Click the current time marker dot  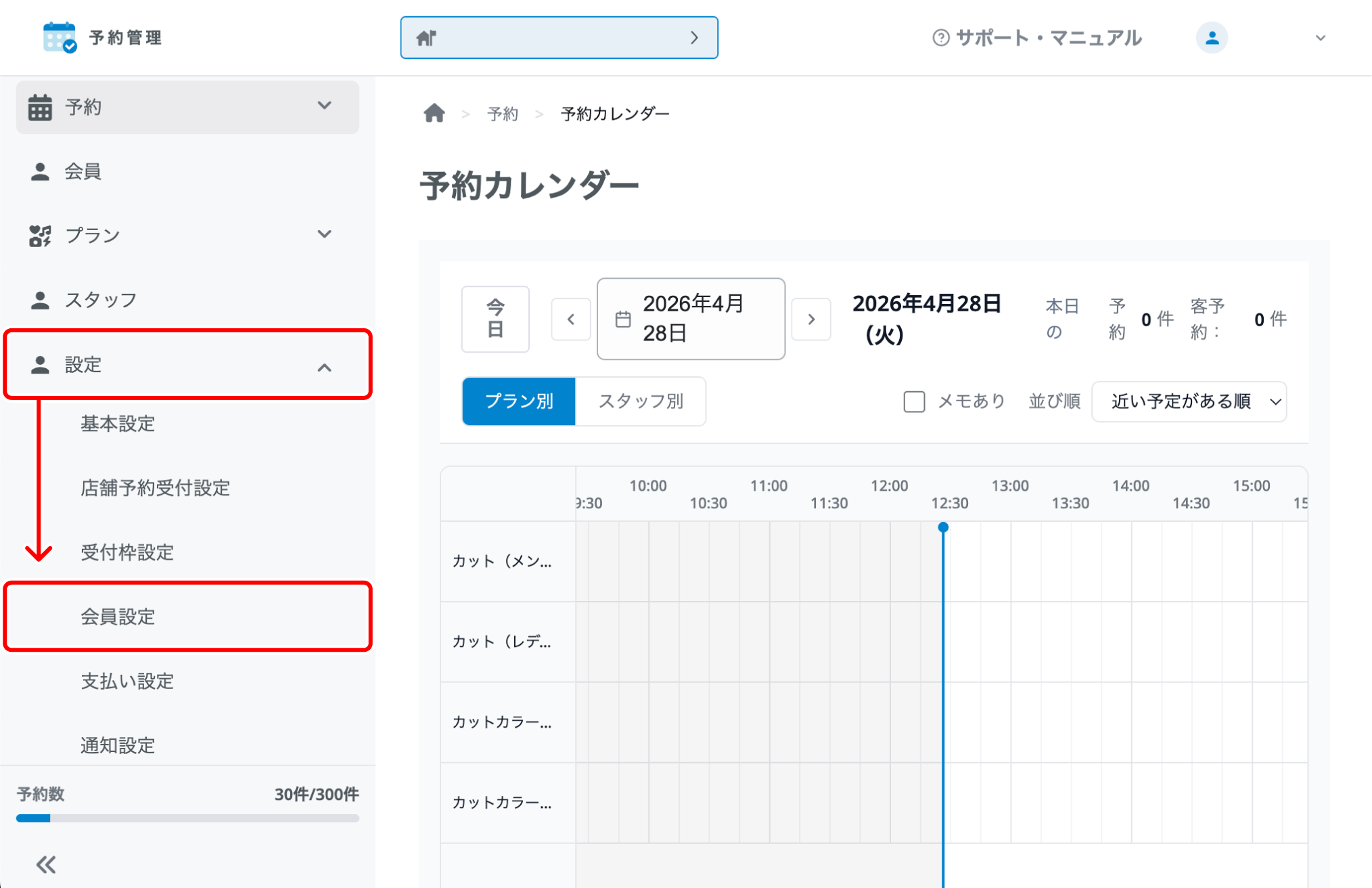[x=943, y=527]
